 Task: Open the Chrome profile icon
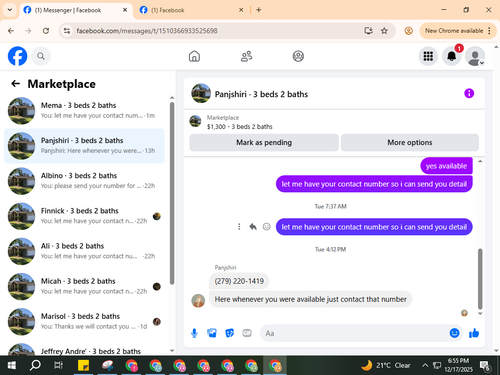(408, 31)
